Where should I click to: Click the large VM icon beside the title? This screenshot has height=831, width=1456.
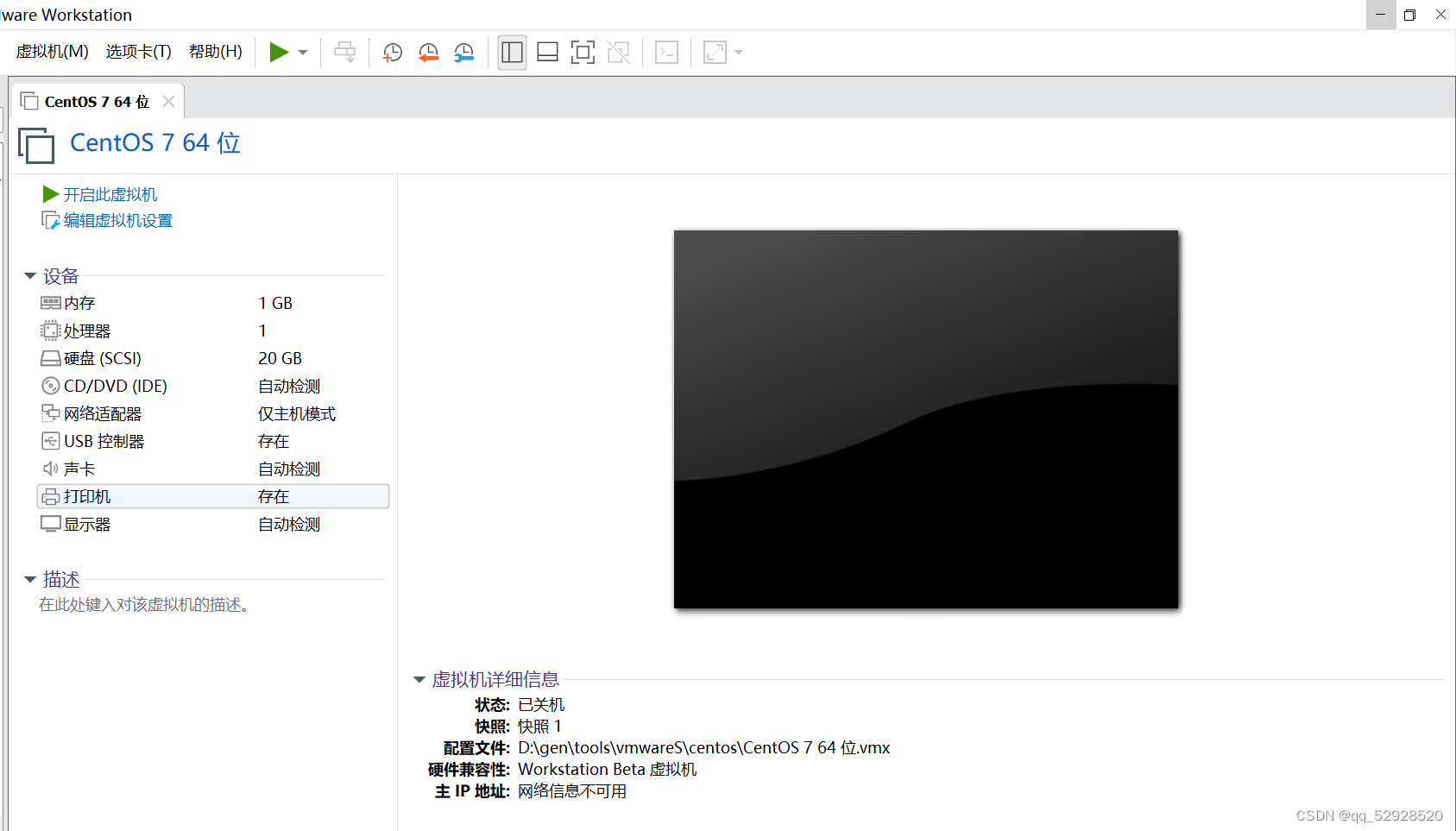(x=36, y=145)
